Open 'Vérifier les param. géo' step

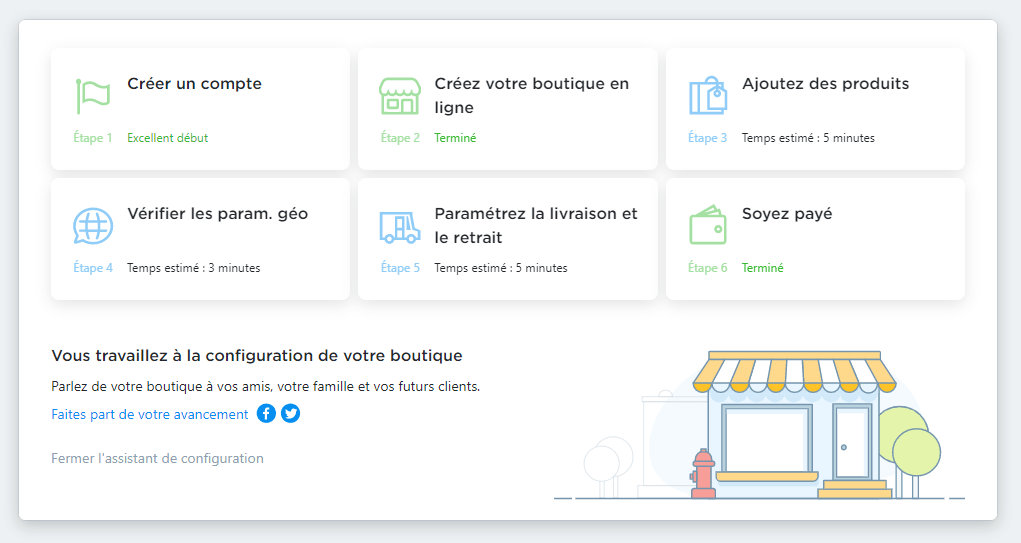[x=217, y=214]
